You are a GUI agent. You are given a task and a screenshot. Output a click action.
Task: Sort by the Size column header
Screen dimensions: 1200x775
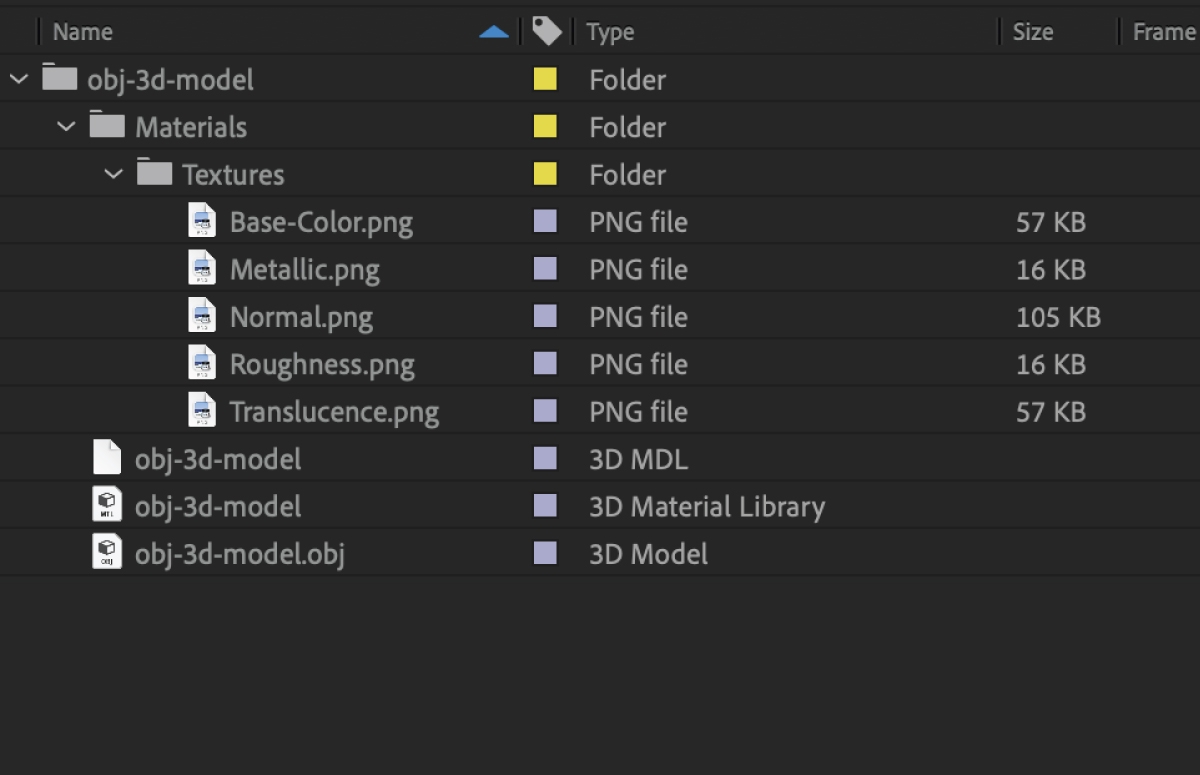click(1032, 32)
